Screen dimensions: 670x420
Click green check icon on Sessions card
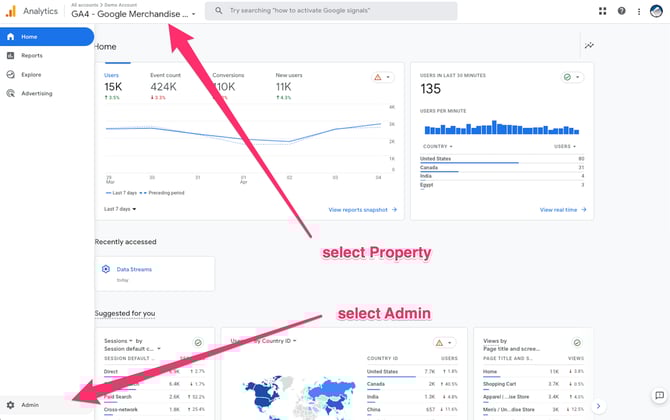tap(198, 343)
